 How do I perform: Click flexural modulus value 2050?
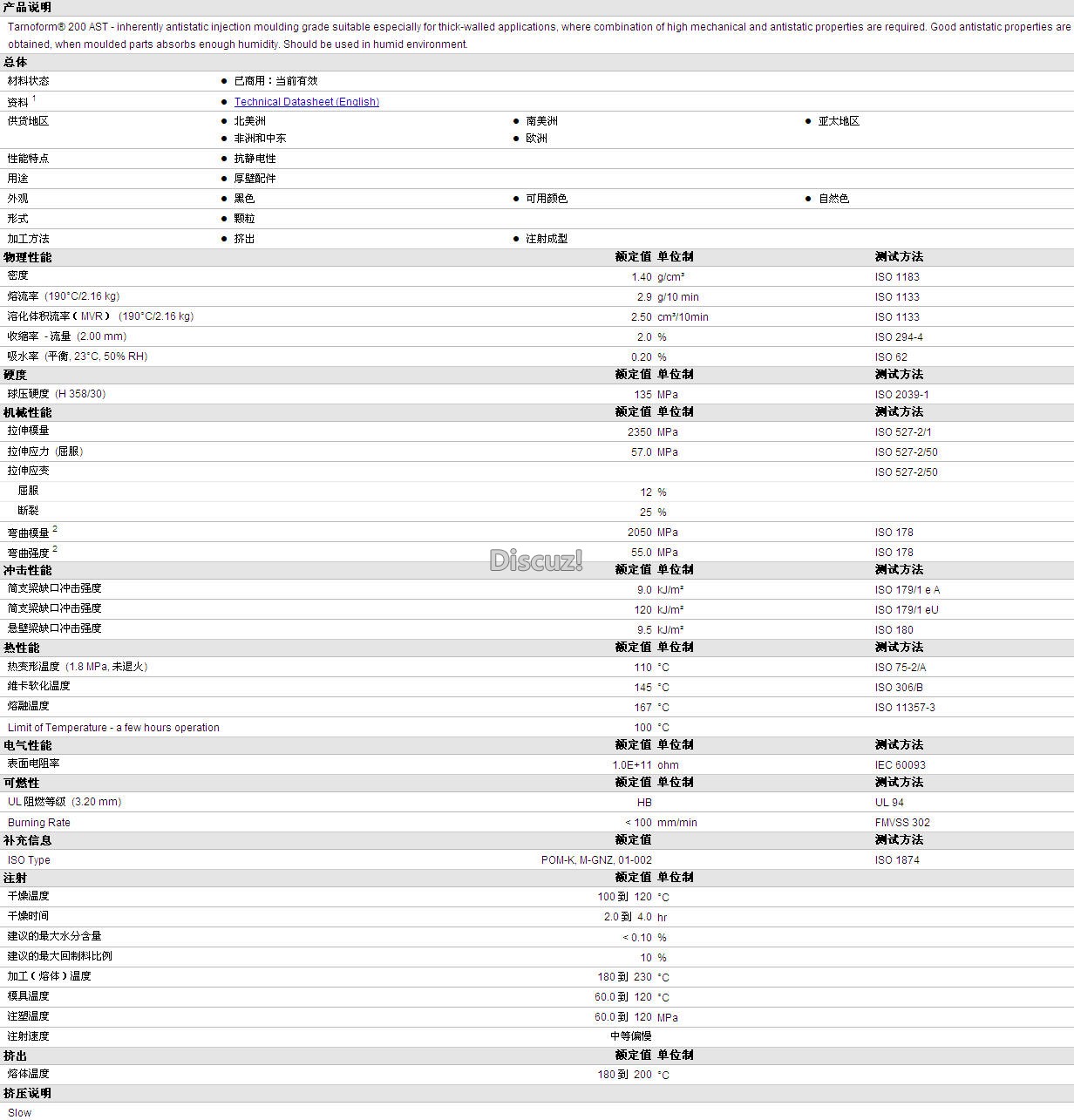pos(640,533)
